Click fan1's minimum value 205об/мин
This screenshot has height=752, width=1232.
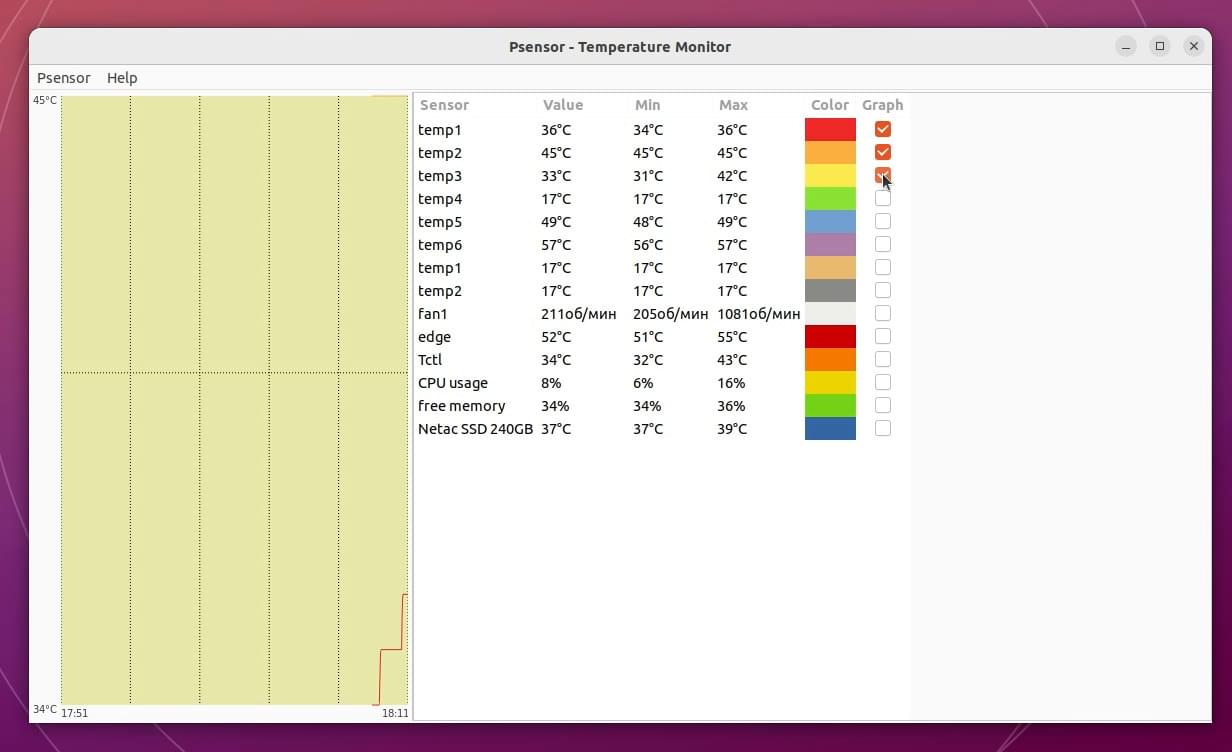click(670, 314)
